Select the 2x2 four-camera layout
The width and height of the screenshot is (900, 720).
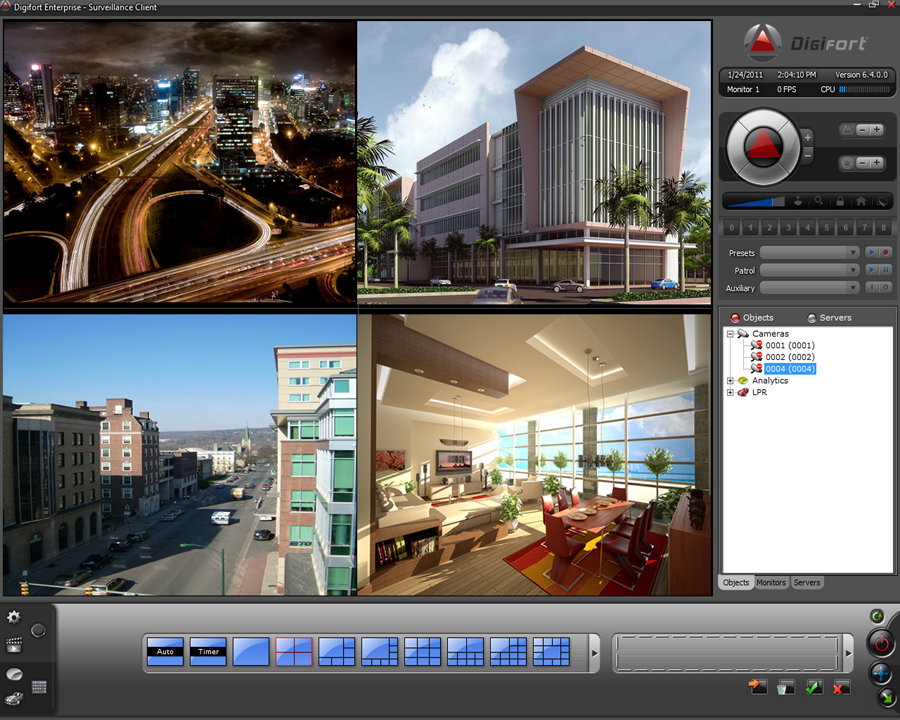click(x=294, y=652)
